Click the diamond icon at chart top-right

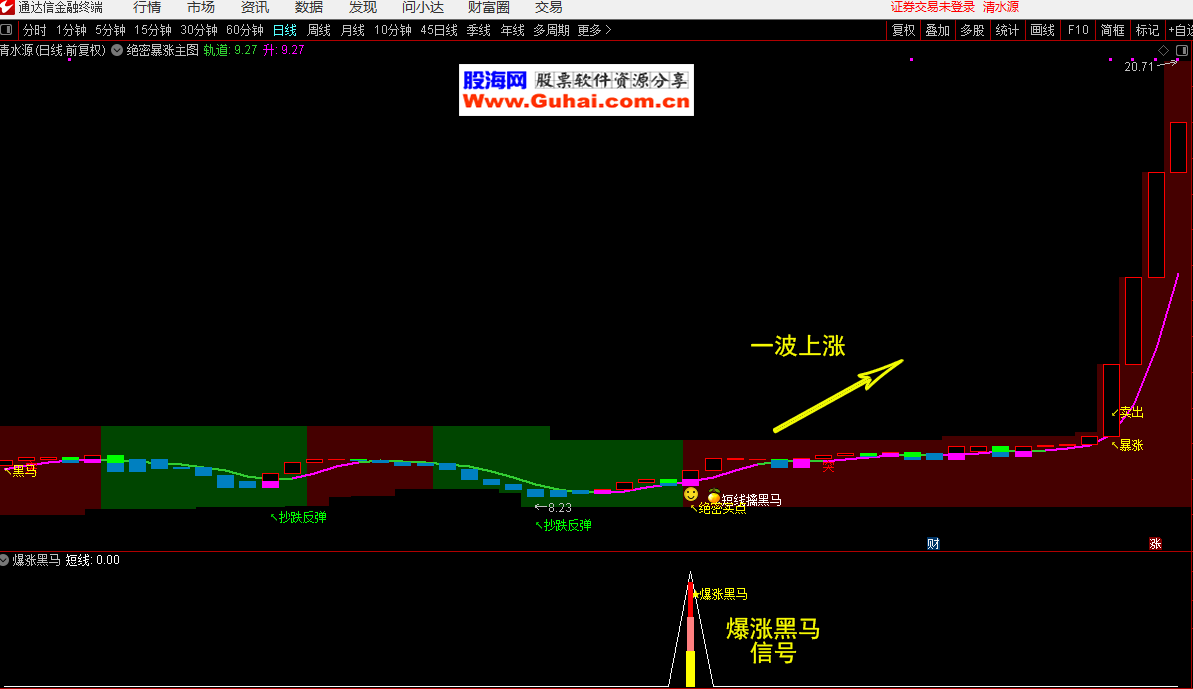coord(1164,49)
